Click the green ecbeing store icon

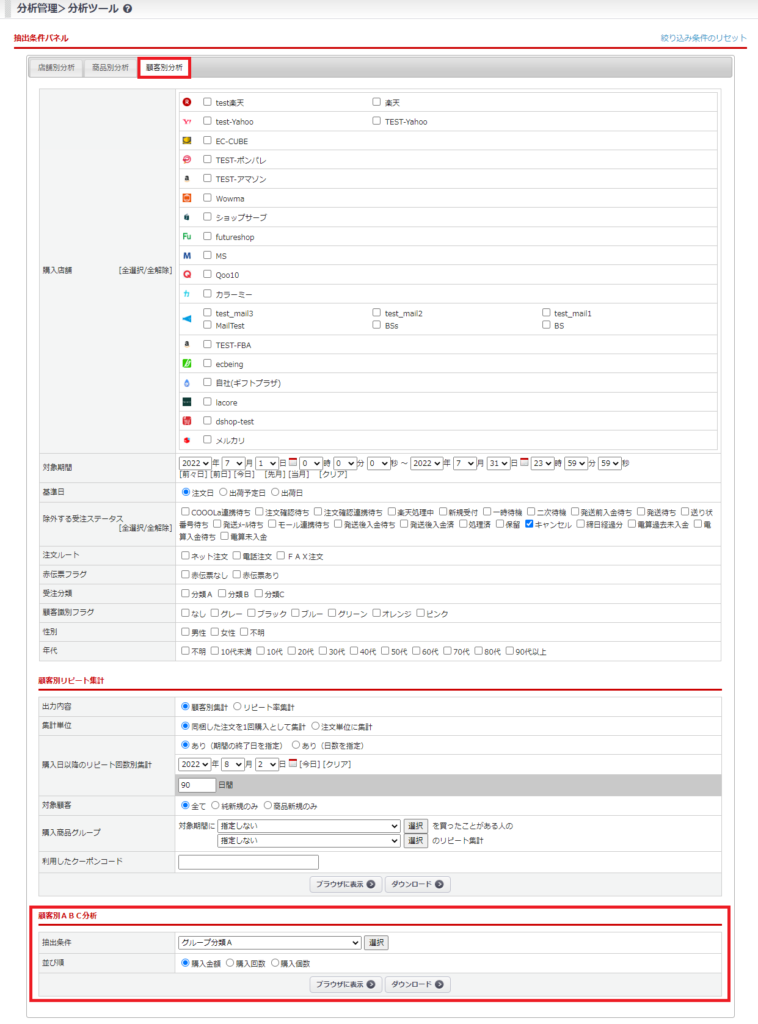[x=187, y=363]
